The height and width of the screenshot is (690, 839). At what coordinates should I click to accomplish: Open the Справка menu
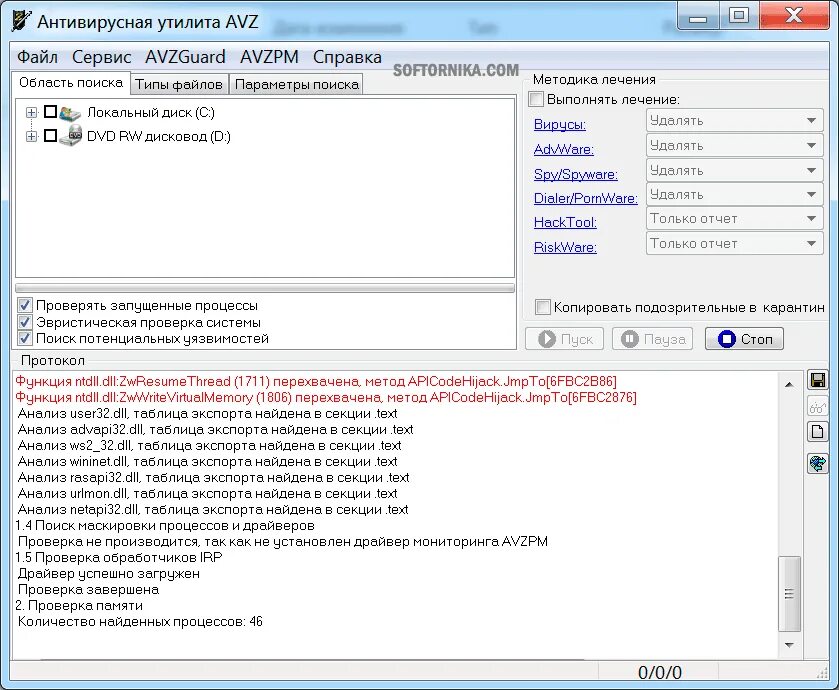(347, 57)
